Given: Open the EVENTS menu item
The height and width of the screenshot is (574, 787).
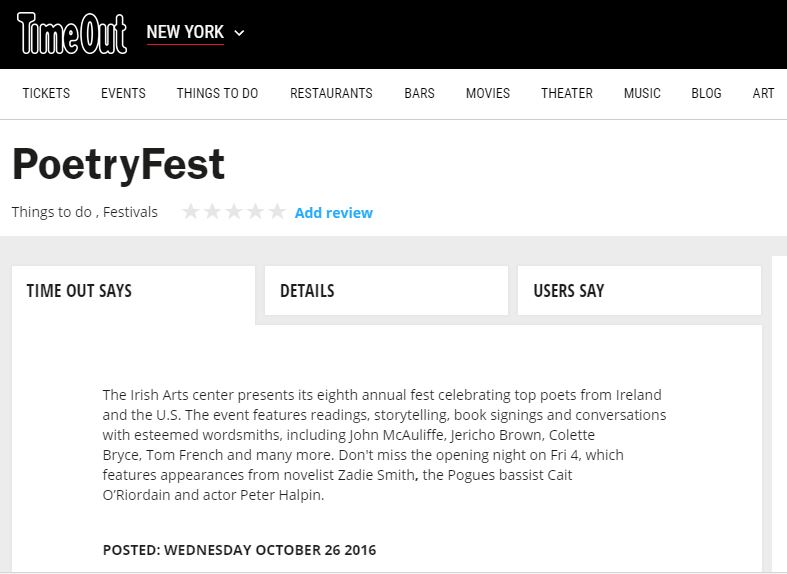Looking at the screenshot, I should coord(123,93).
